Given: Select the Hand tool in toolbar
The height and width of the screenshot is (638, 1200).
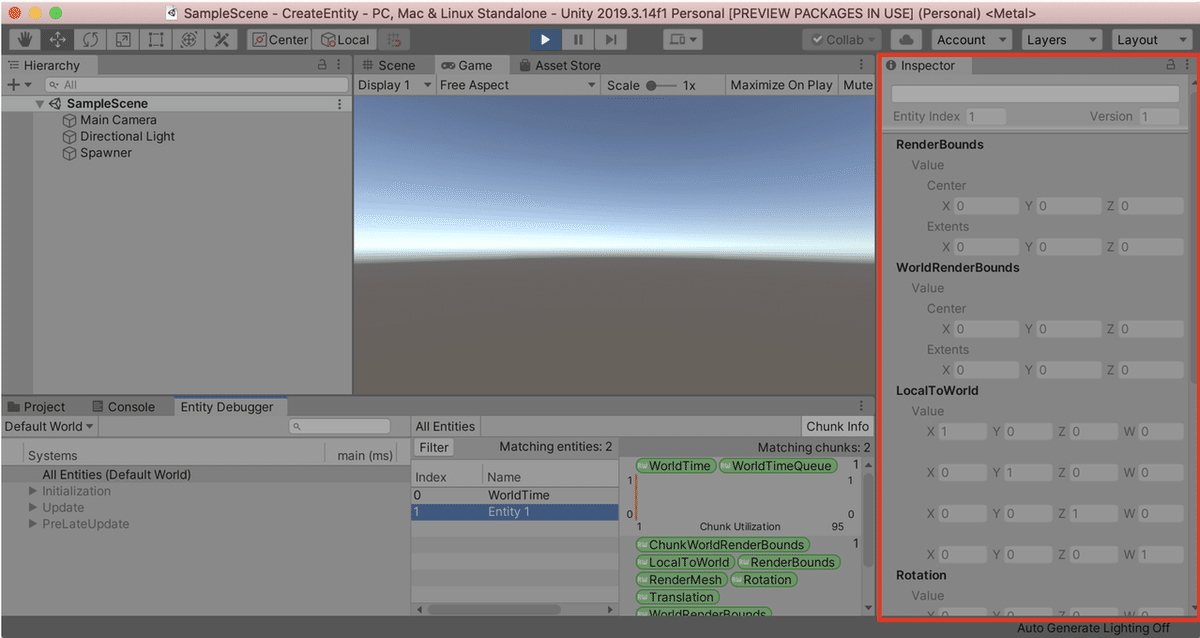Looking at the screenshot, I should pyautogui.click(x=24, y=40).
